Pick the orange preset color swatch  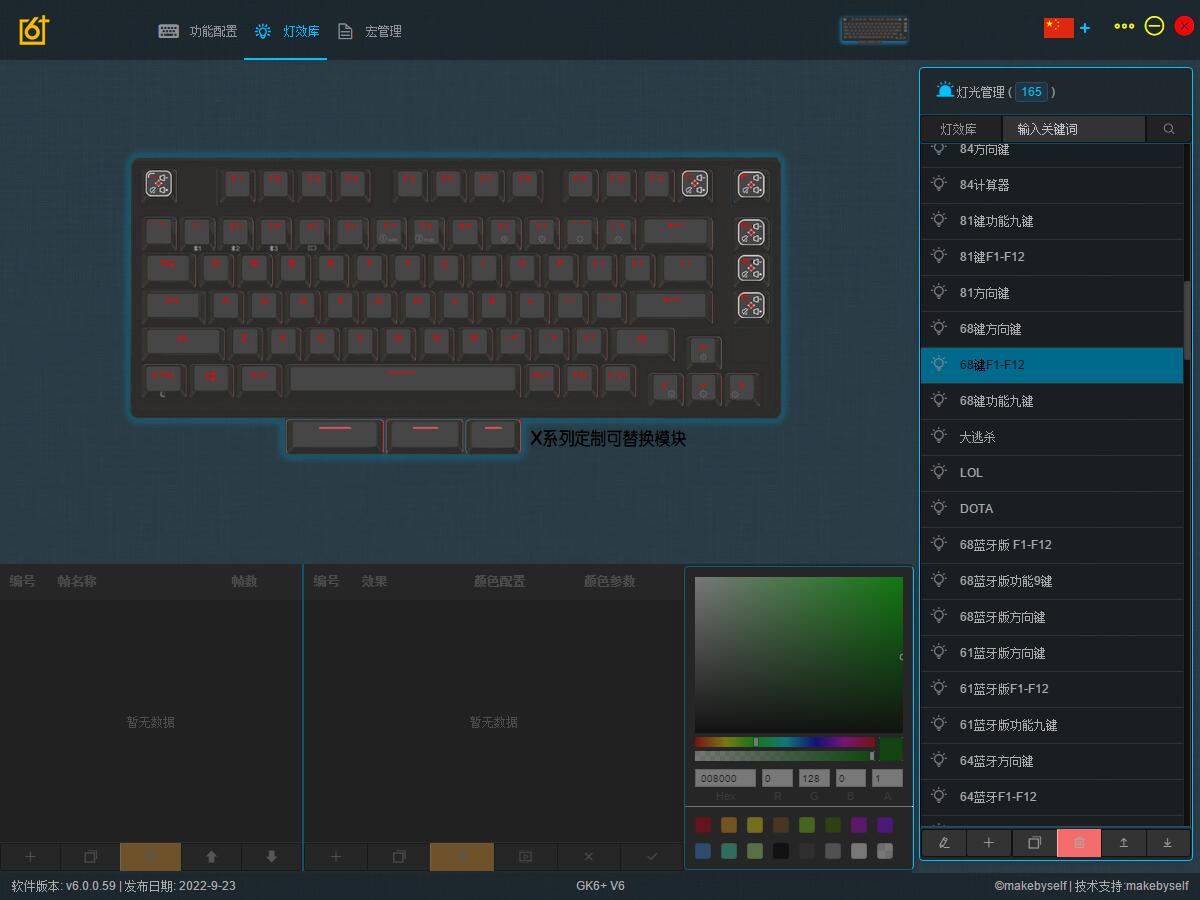click(x=729, y=825)
